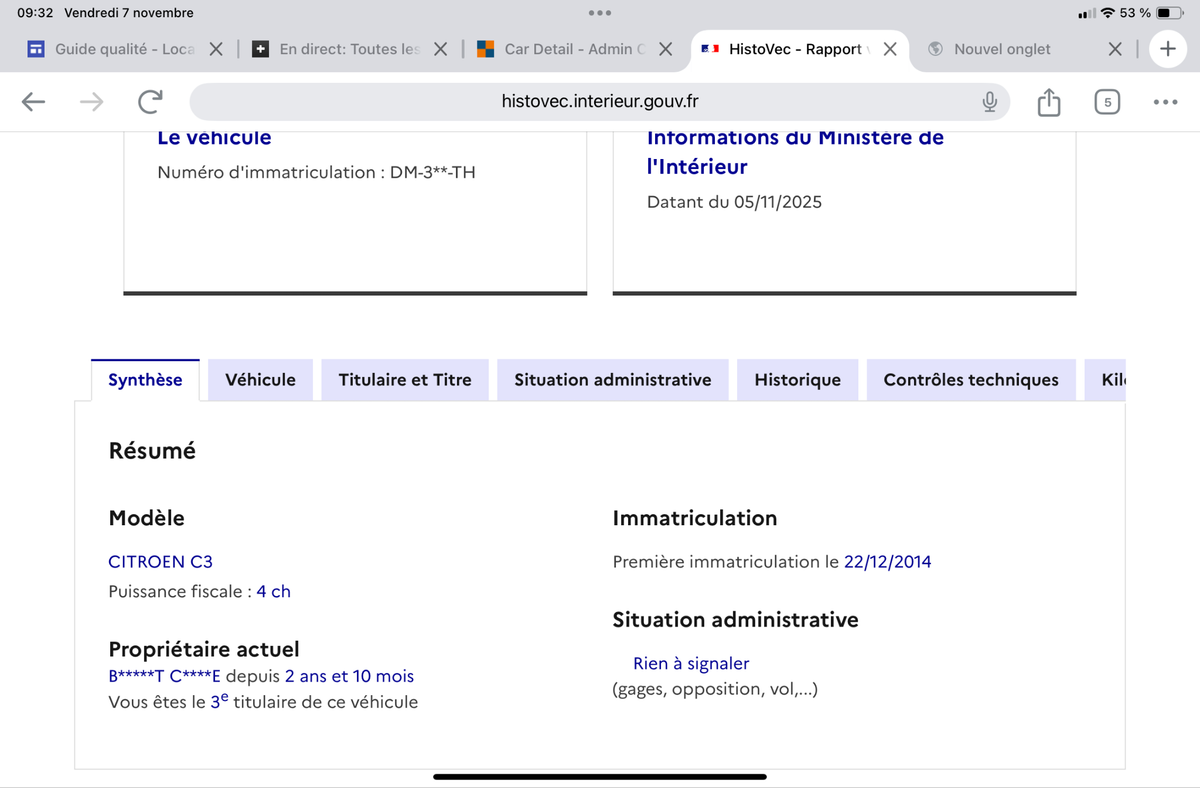This screenshot has height=788, width=1200.
Task: Tap the browser back arrow
Action: pos(34,101)
